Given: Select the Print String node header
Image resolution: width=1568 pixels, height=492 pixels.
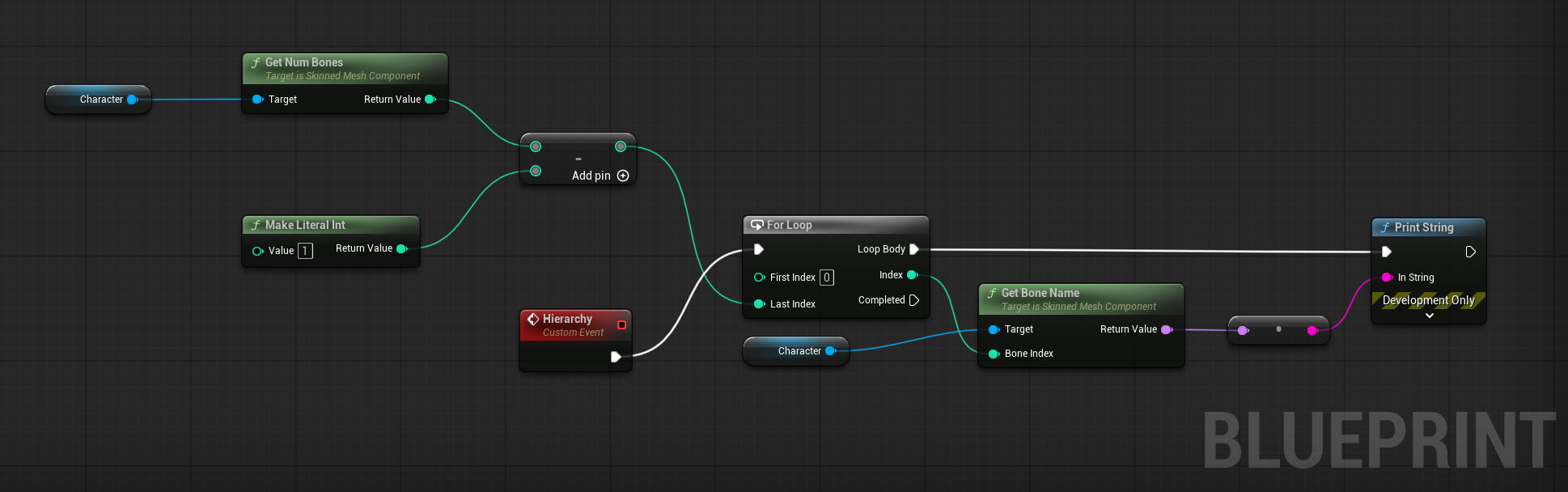Looking at the screenshot, I should (x=1429, y=227).
